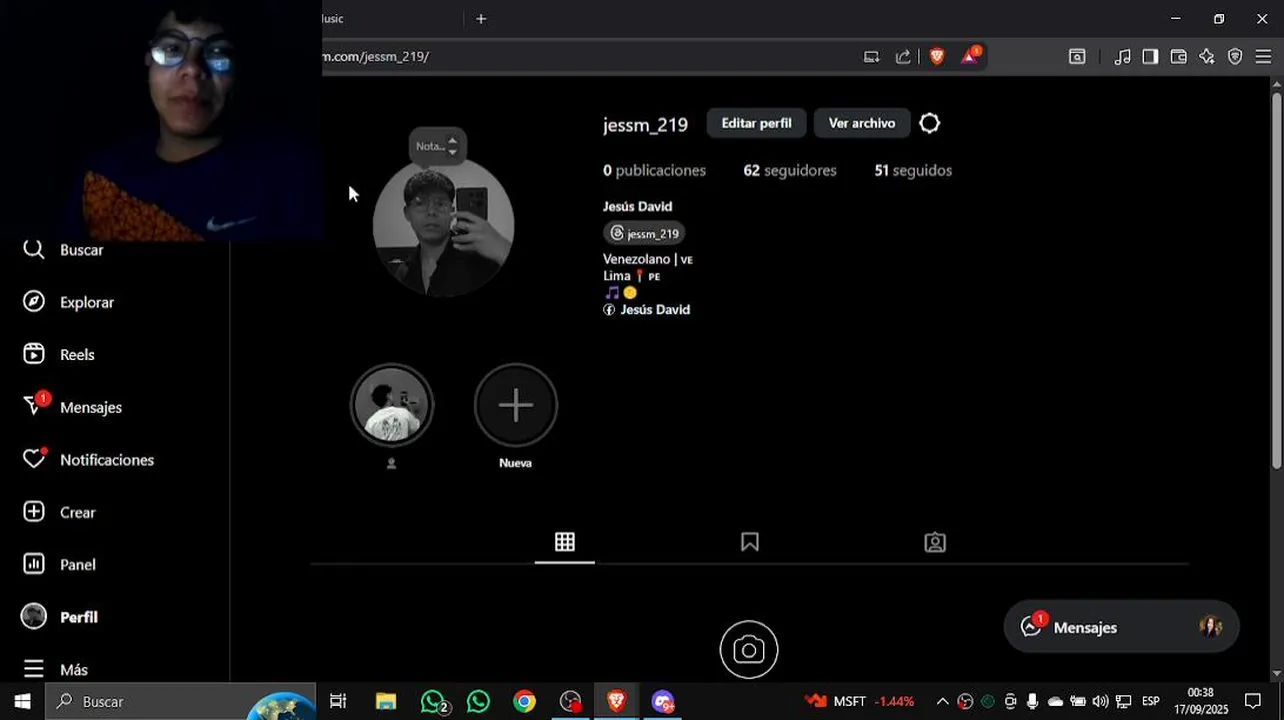This screenshot has width=1284, height=720.
Task: Open the Nota bubble above avatar
Action: point(437,146)
